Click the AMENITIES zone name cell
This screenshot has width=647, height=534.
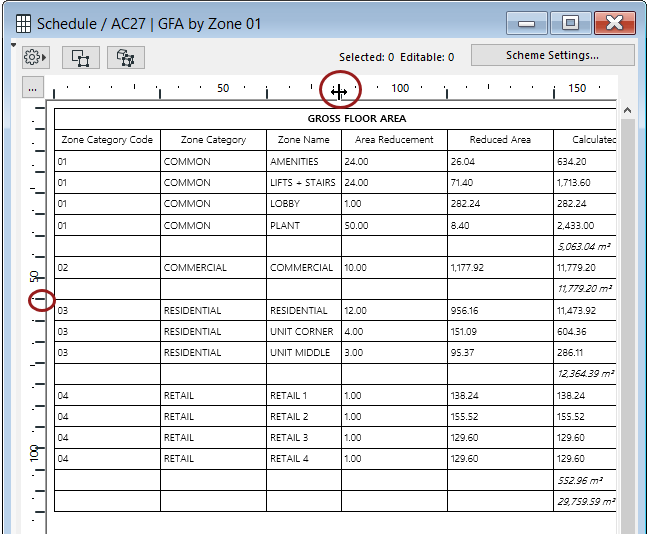[304, 161]
